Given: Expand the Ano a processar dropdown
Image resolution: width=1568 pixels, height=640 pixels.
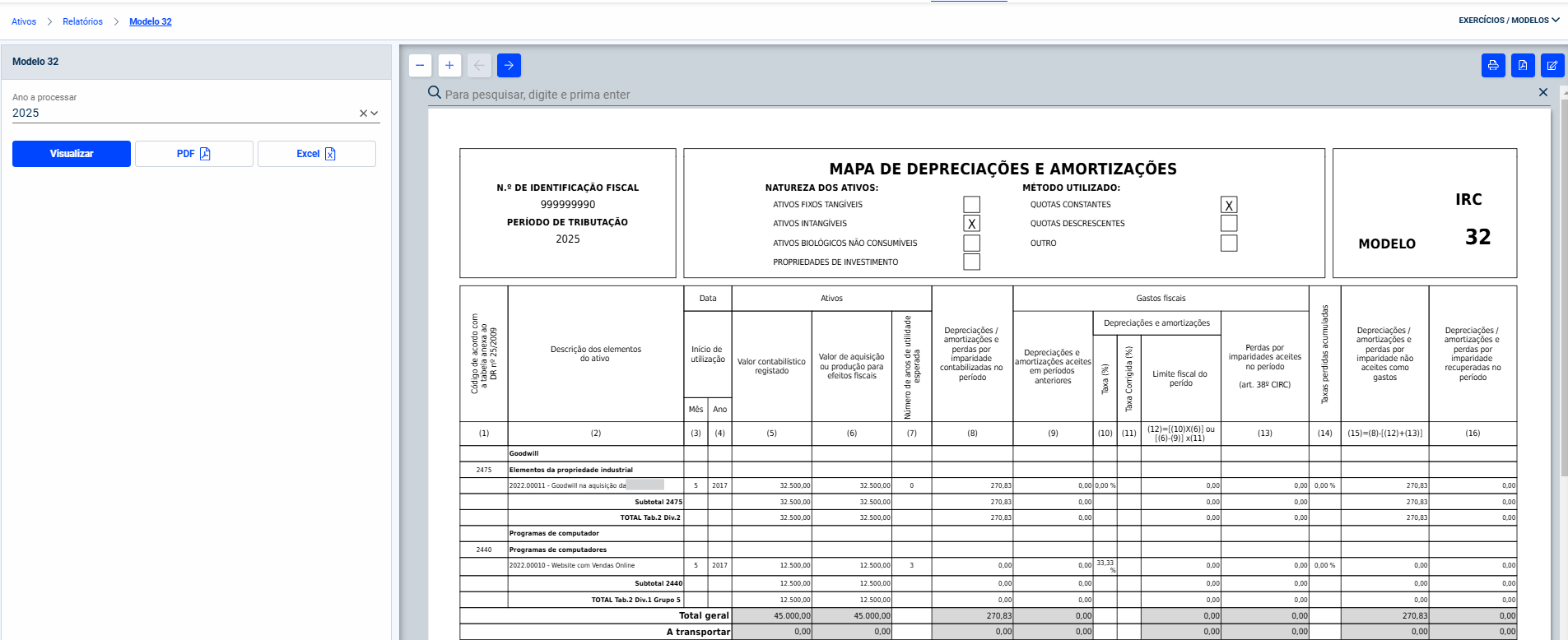Looking at the screenshot, I should pyautogui.click(x=375, y=114).
